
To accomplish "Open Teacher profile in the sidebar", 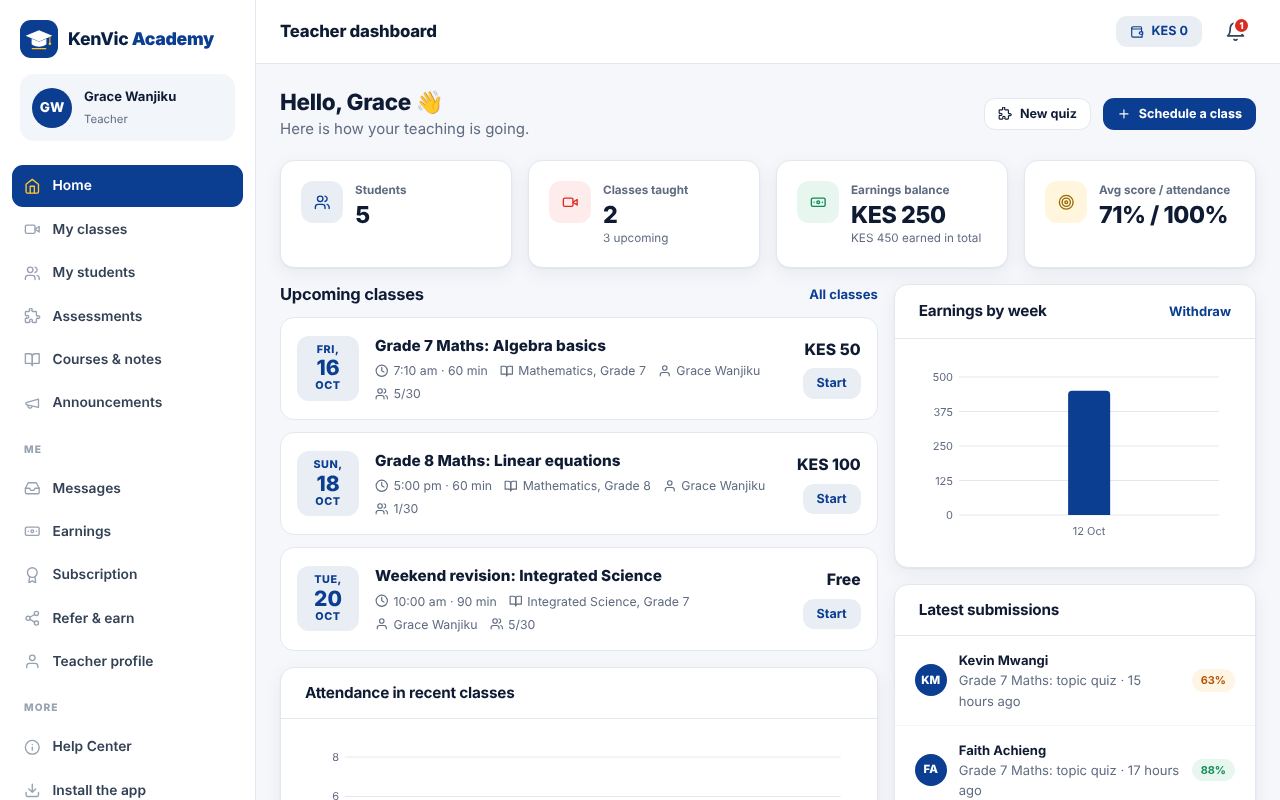I will tap(127, 661).
